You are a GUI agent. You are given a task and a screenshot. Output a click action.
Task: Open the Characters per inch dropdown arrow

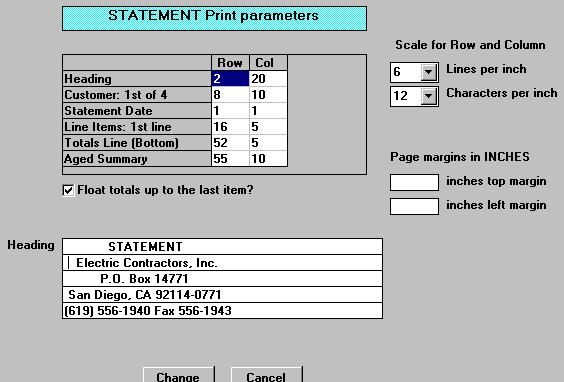[428, 96]
